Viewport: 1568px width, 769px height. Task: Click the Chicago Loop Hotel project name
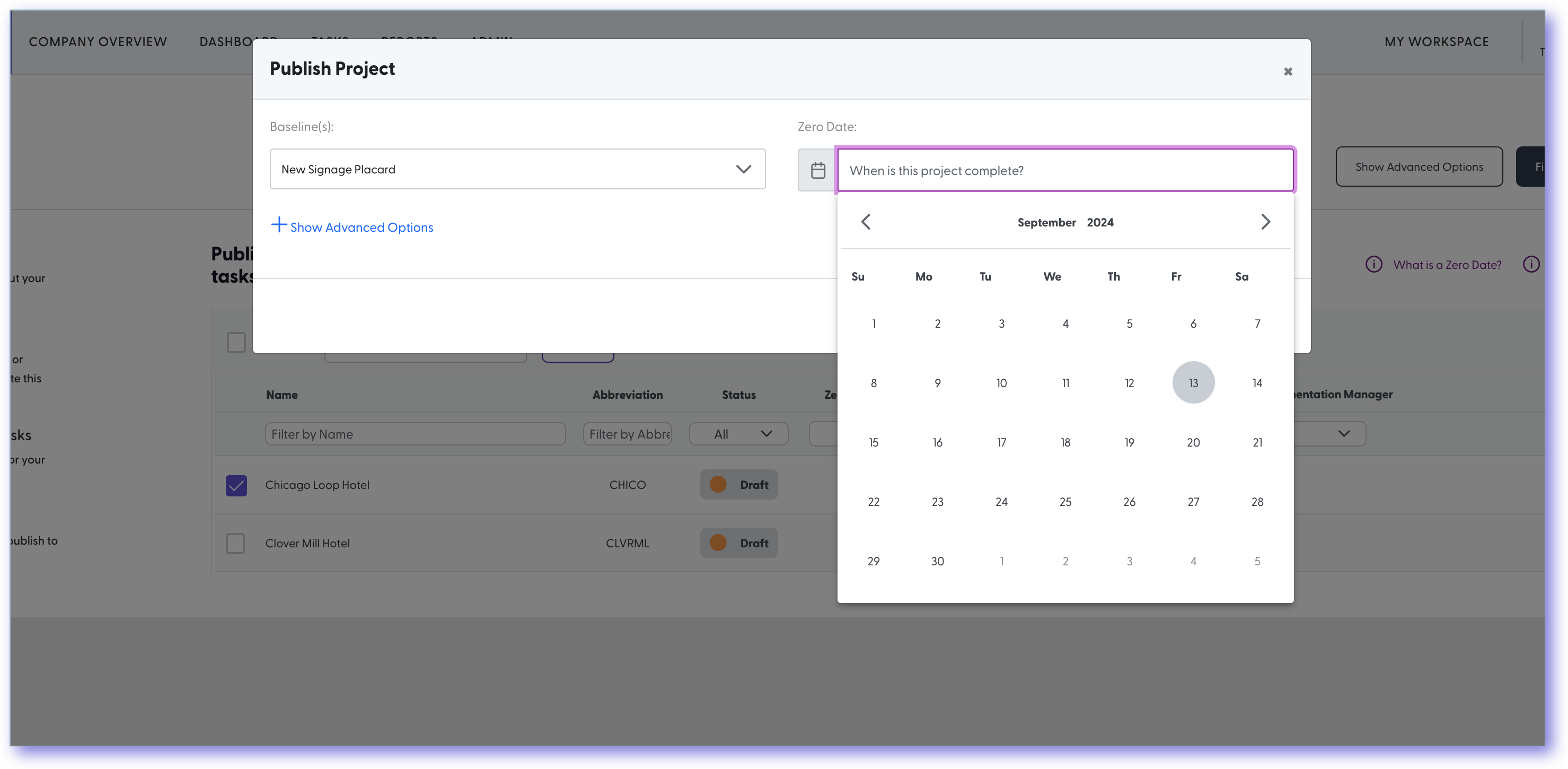(317, 485)
